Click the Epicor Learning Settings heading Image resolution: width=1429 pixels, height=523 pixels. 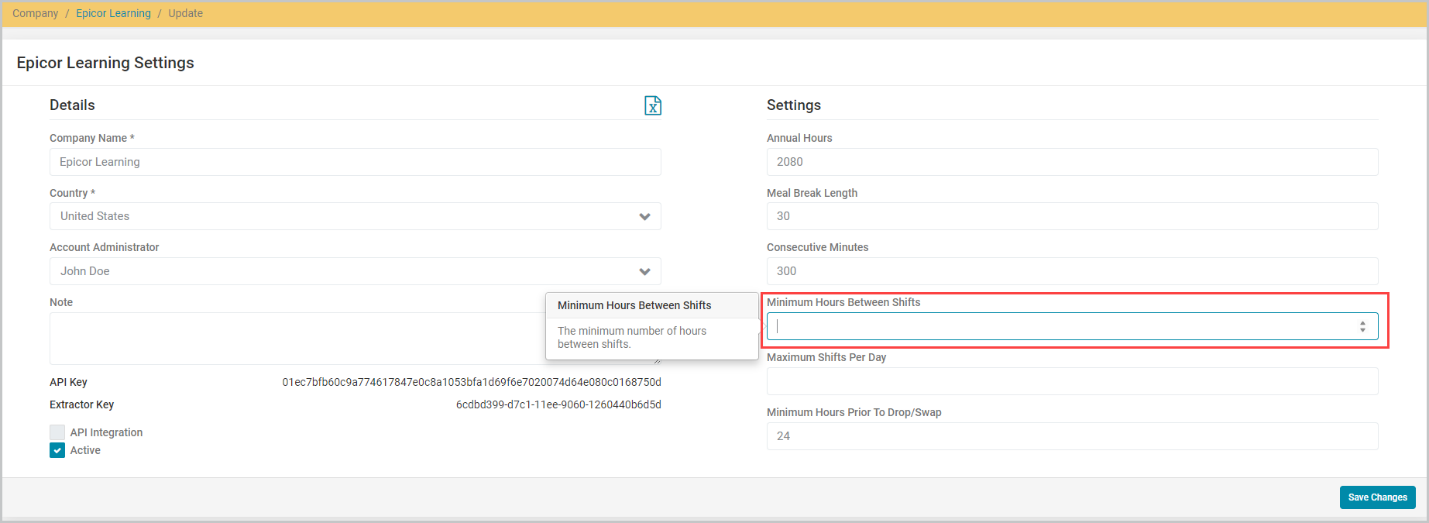coord(105,63)
